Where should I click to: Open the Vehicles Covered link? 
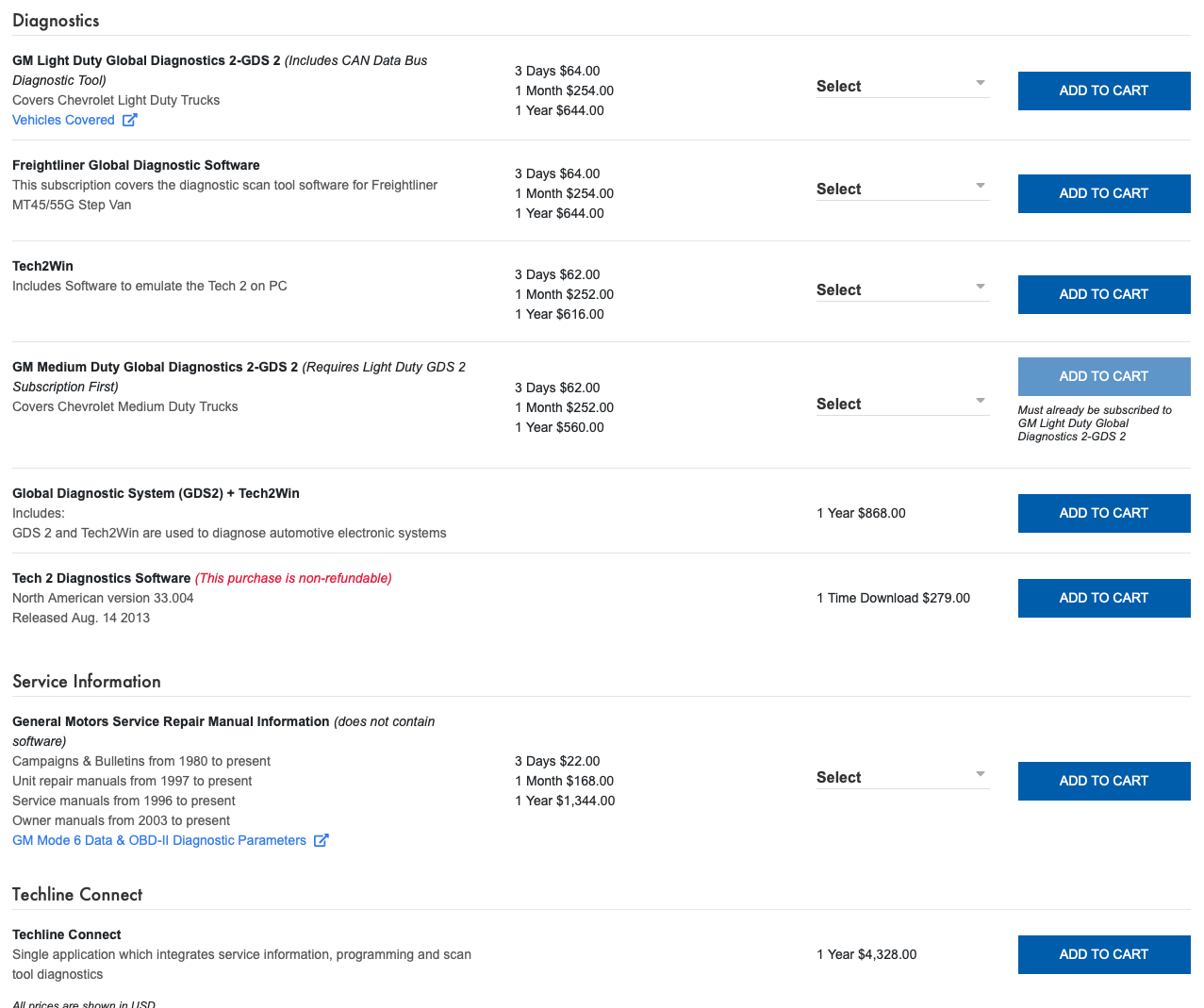tap(63, 120)
